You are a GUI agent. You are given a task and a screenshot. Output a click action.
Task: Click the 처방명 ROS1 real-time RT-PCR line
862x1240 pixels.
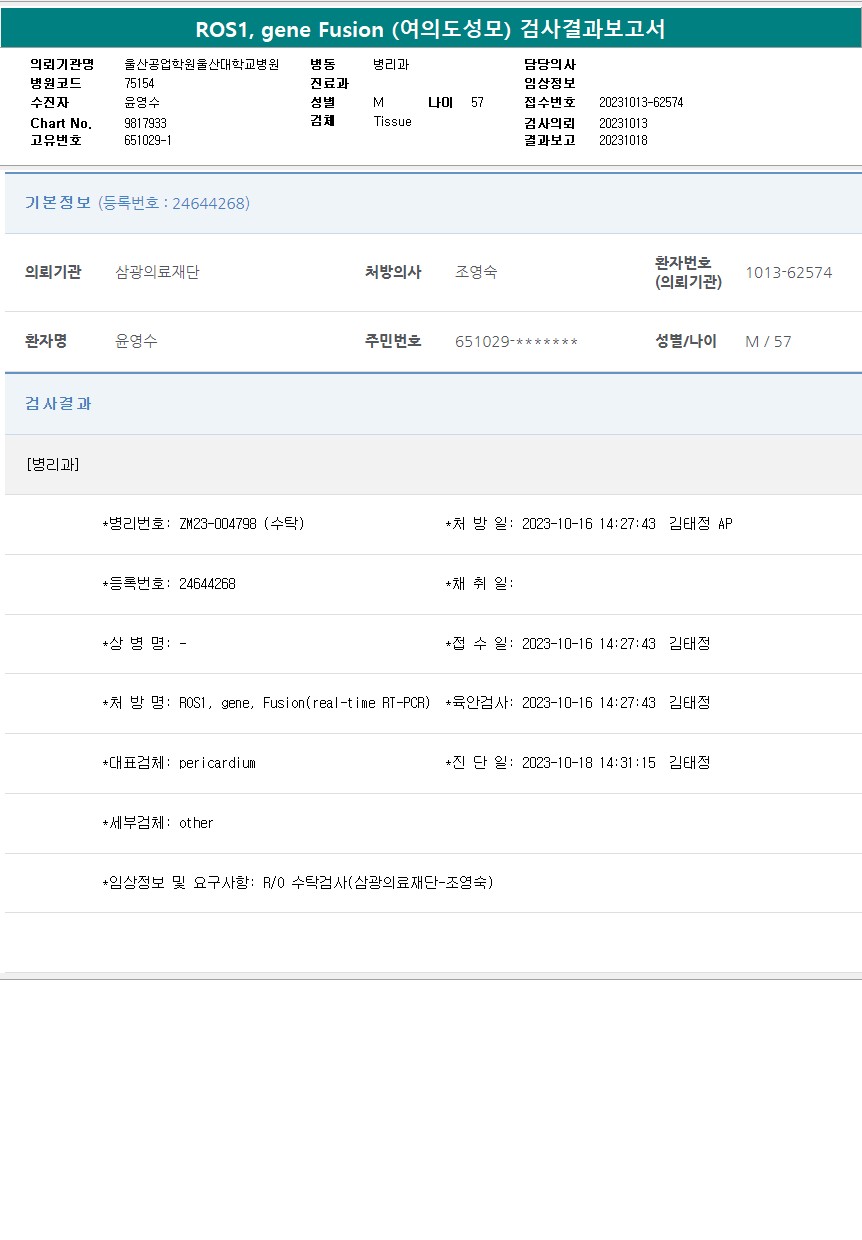coord(266,703)
